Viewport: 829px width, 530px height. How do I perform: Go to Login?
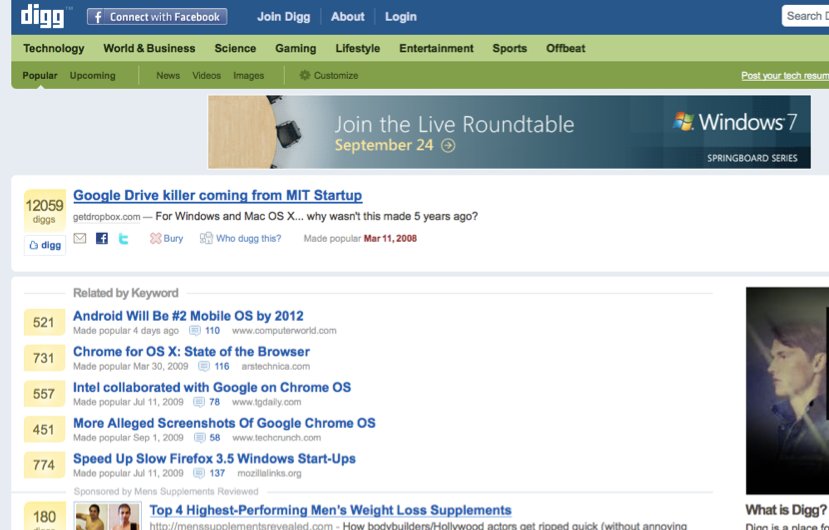401,17
